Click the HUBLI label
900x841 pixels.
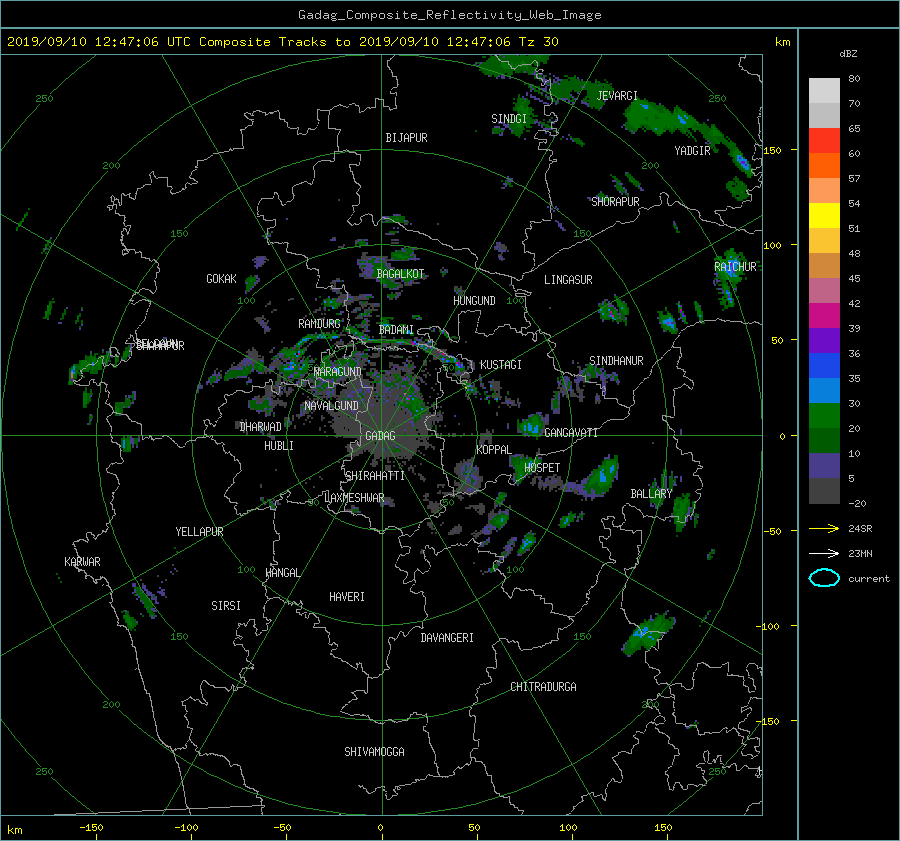278,446
